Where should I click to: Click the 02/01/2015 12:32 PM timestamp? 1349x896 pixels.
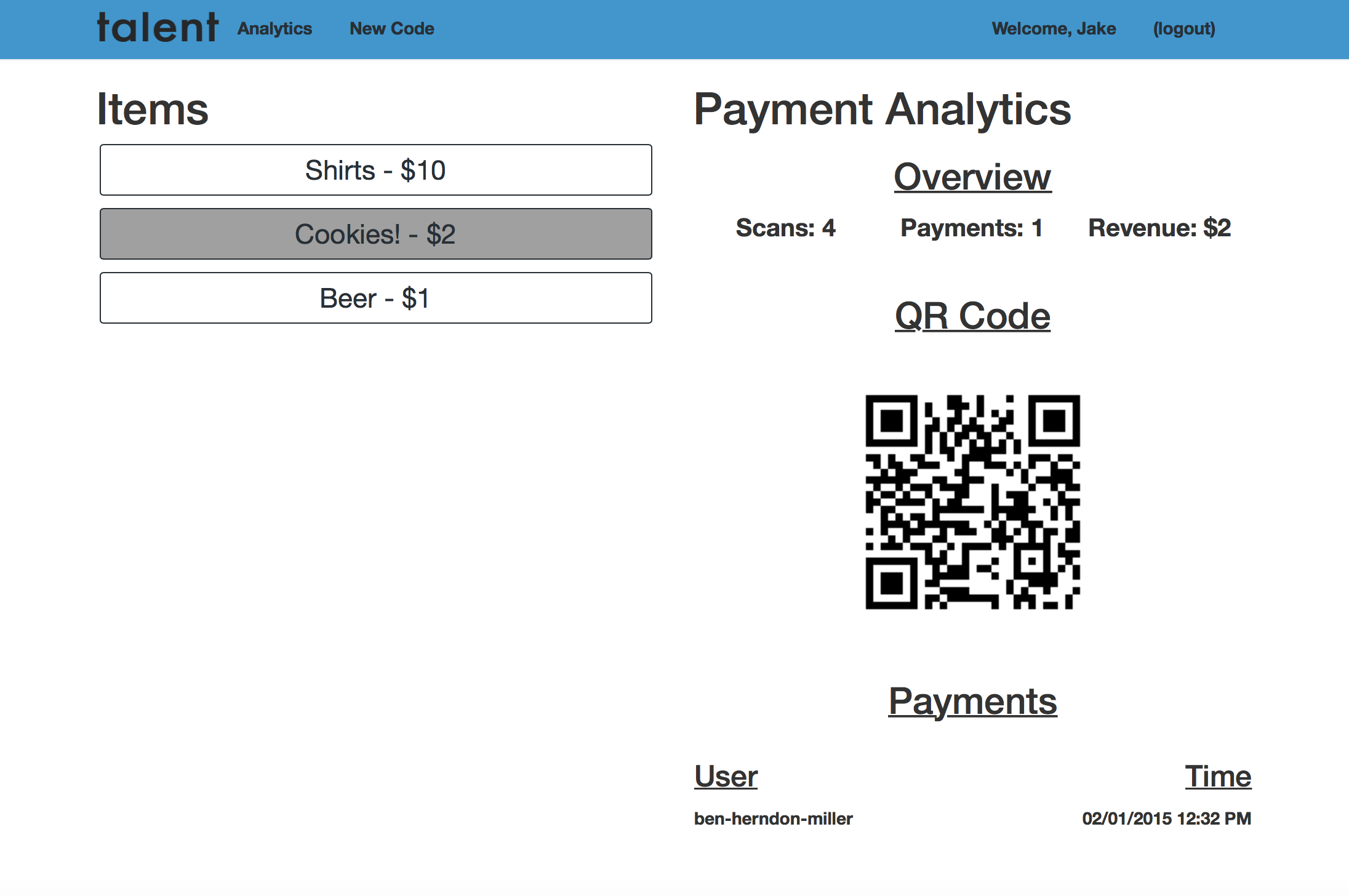tap(1166, 819)
